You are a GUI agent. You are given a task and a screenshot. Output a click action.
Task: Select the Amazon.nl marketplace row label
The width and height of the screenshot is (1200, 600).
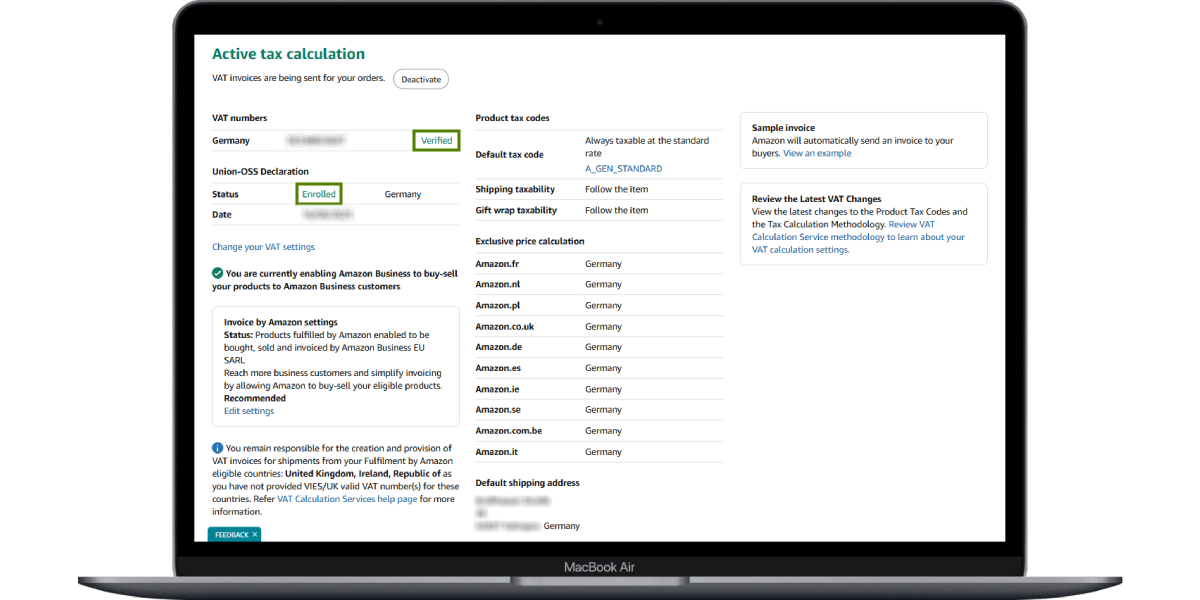pyautogui.click(x=497, y=285)
